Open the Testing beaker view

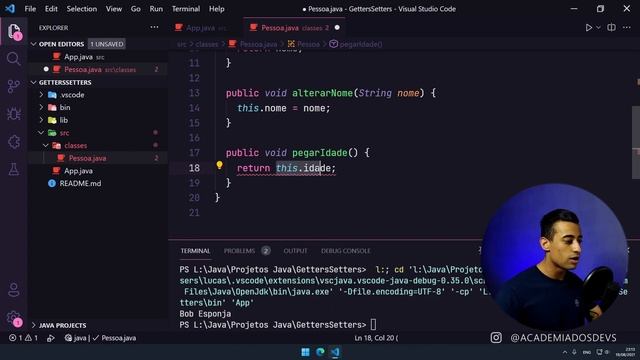click(13, 169)
